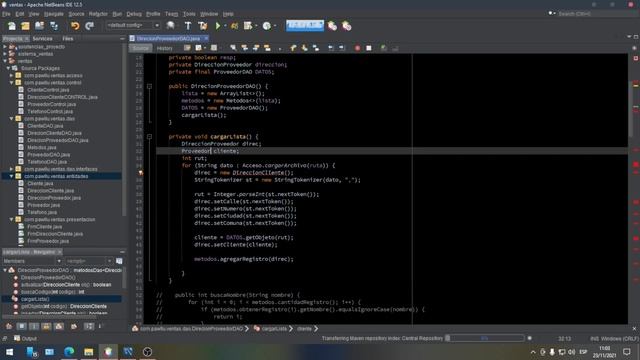Screen dimensions: 640x360
Task: Click the Source view button
Action: coord(141,48)
